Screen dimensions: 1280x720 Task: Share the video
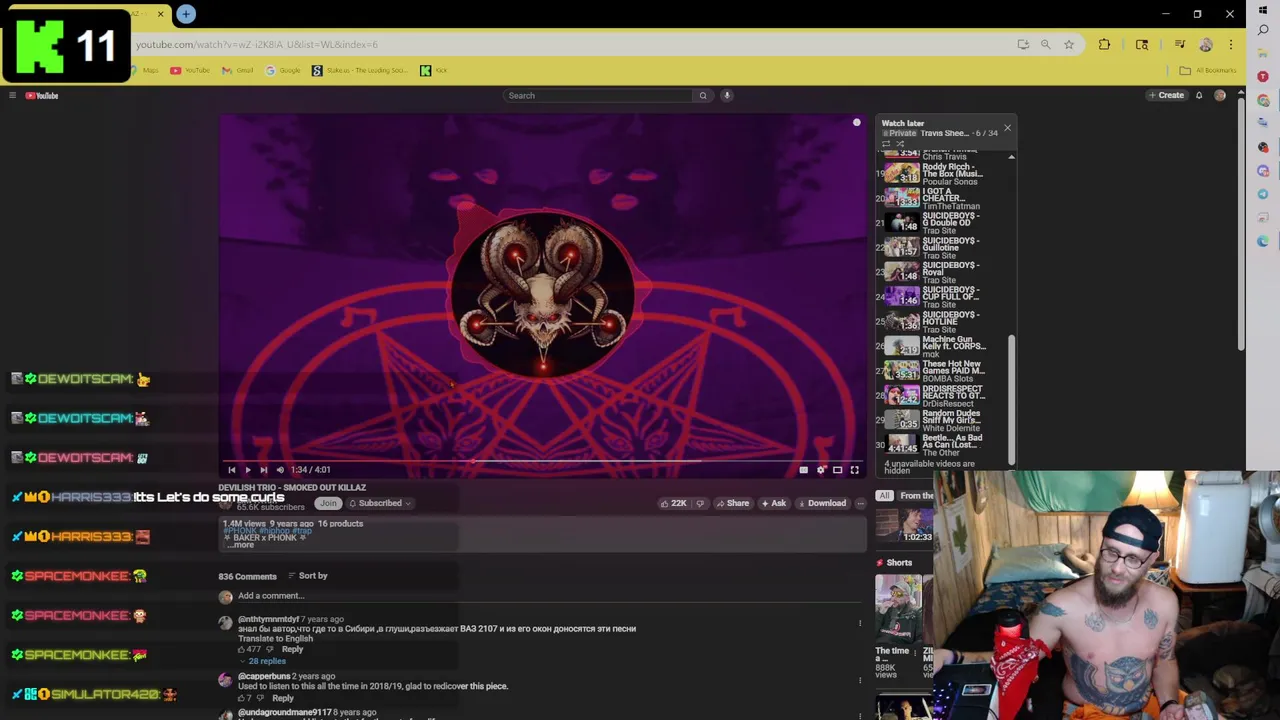click(x=732, y=503)
